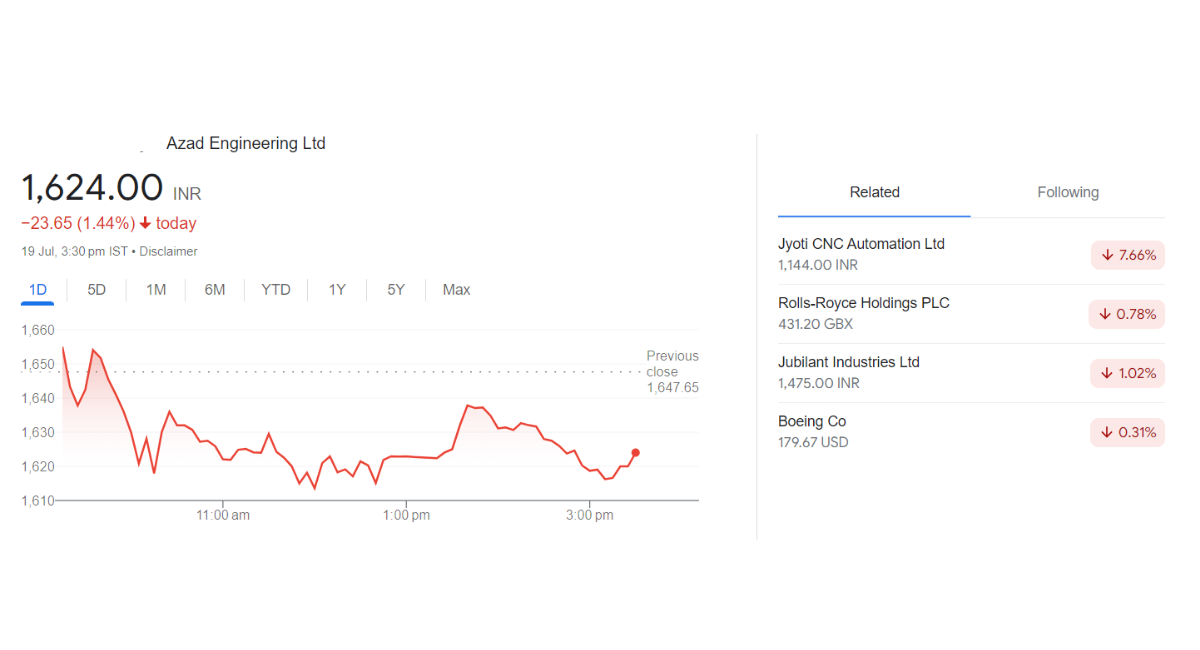Click the 1,610 y-axis label

click(38, 500)
